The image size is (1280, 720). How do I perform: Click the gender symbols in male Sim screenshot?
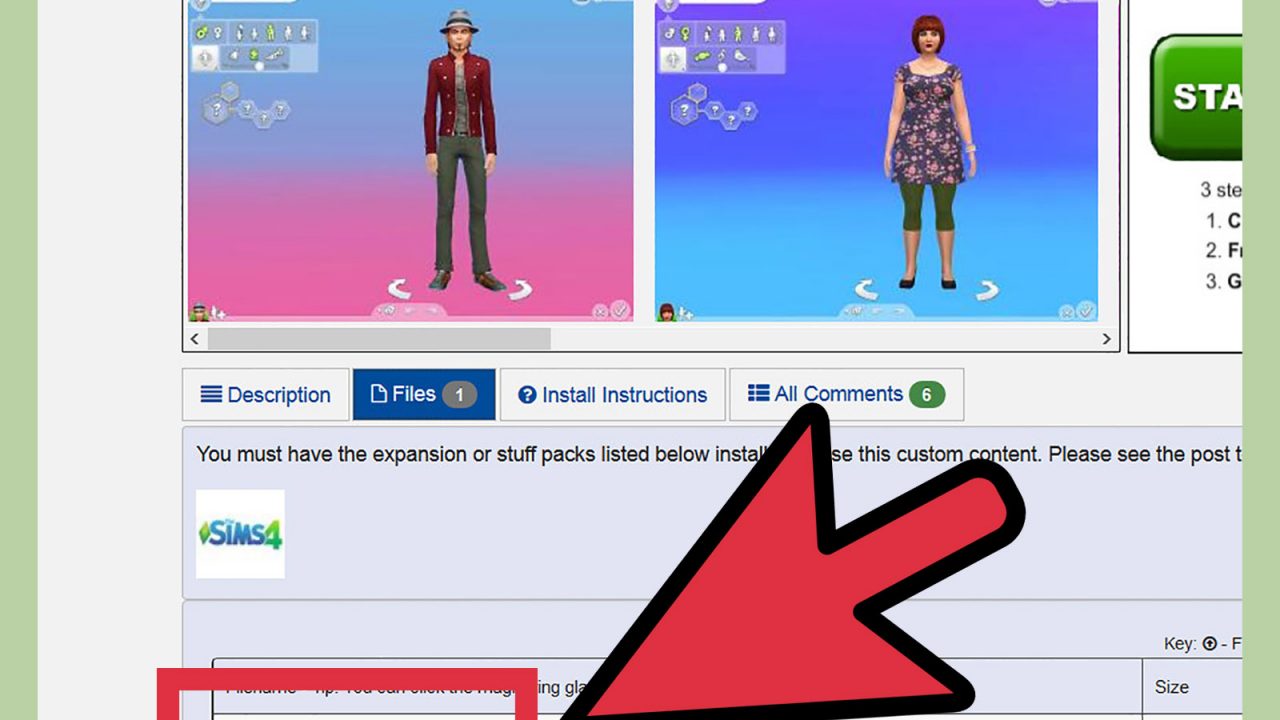207,33
